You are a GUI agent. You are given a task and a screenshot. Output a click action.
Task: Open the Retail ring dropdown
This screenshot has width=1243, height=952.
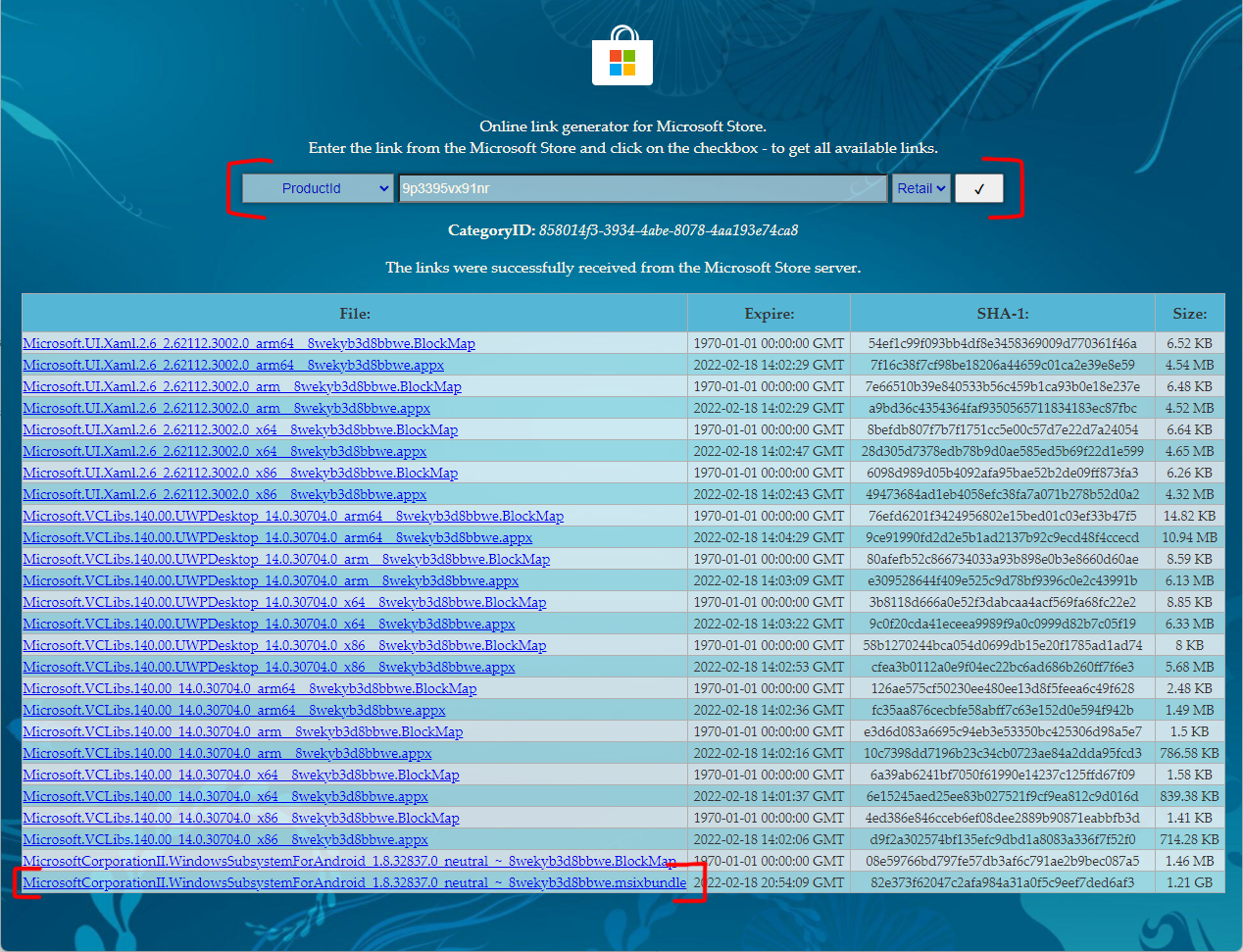(x=921, y=188)
